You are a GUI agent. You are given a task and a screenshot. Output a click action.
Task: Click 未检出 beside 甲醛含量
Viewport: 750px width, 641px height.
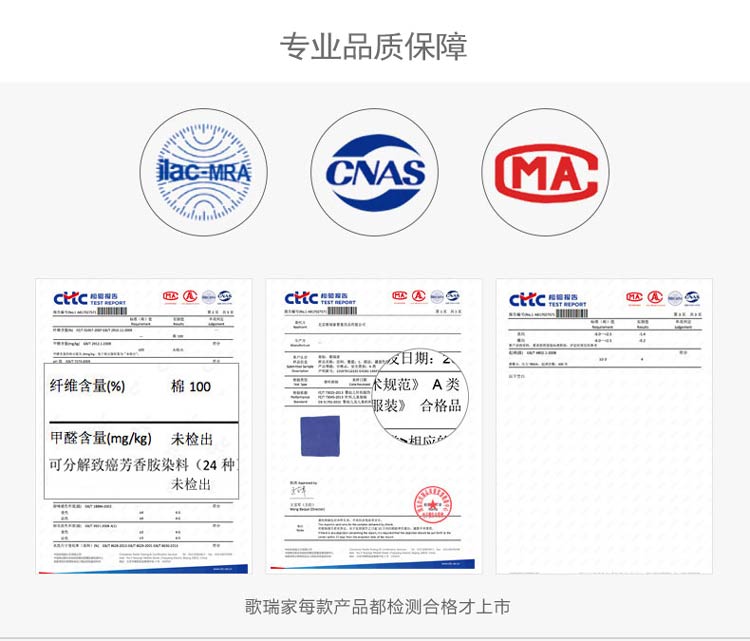191,439
